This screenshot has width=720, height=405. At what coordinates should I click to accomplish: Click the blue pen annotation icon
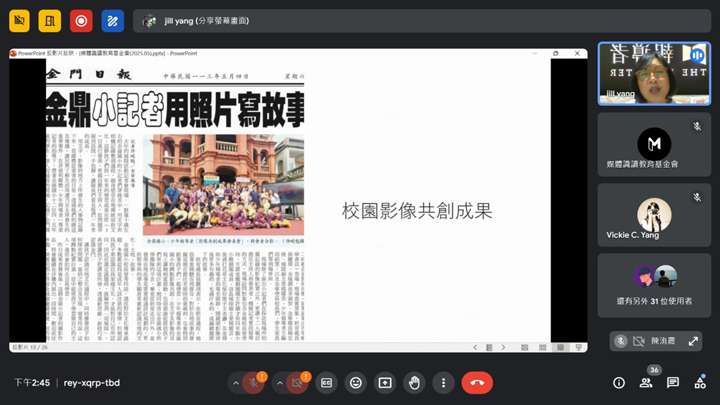pyautogui.click(x=112, y=21)
